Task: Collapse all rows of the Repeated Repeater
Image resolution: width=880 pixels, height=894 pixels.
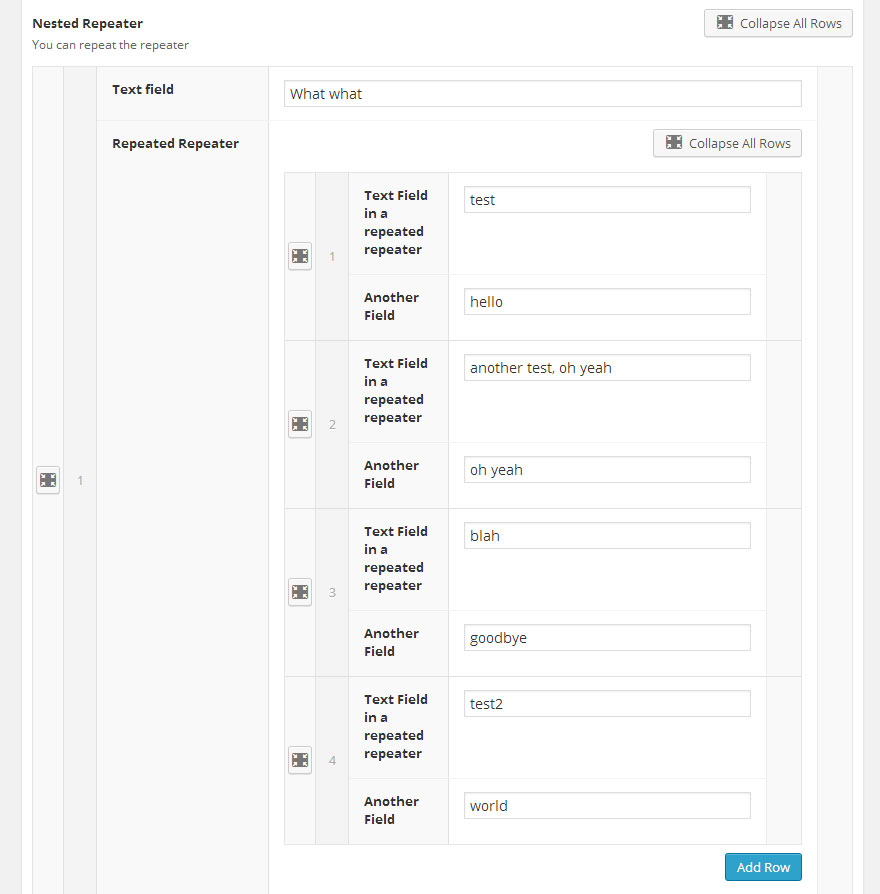Action: click(x=727, y=143)
